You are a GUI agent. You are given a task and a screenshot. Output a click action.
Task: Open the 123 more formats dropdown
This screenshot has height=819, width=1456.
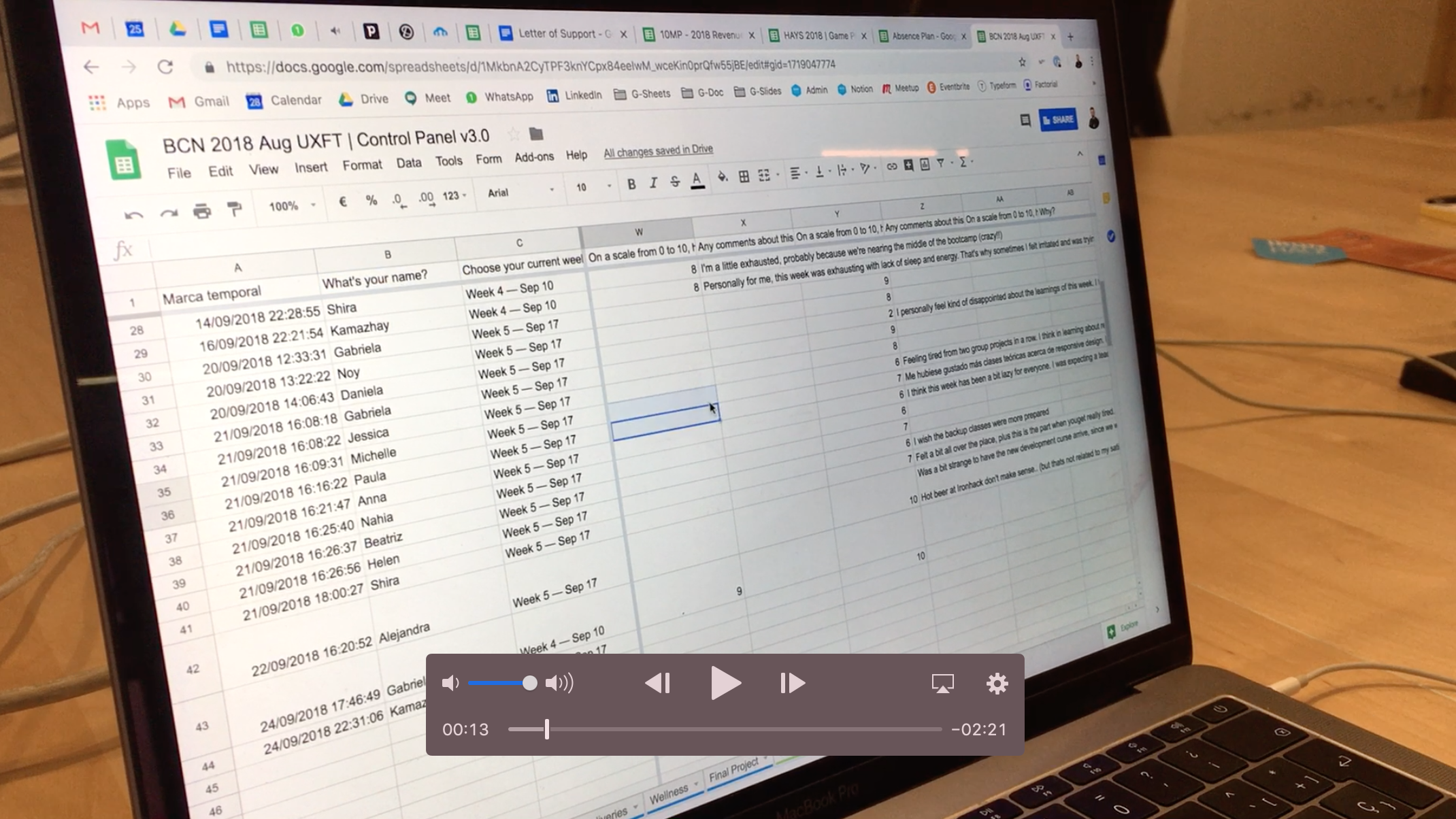click(x=454, y=196)
